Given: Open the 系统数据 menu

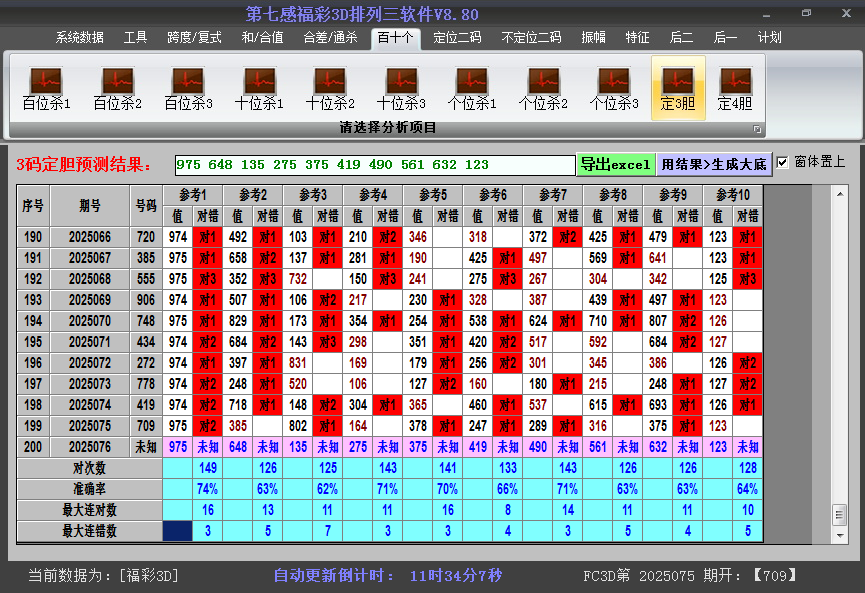Looking at the screenshot, I should point(79,38).
